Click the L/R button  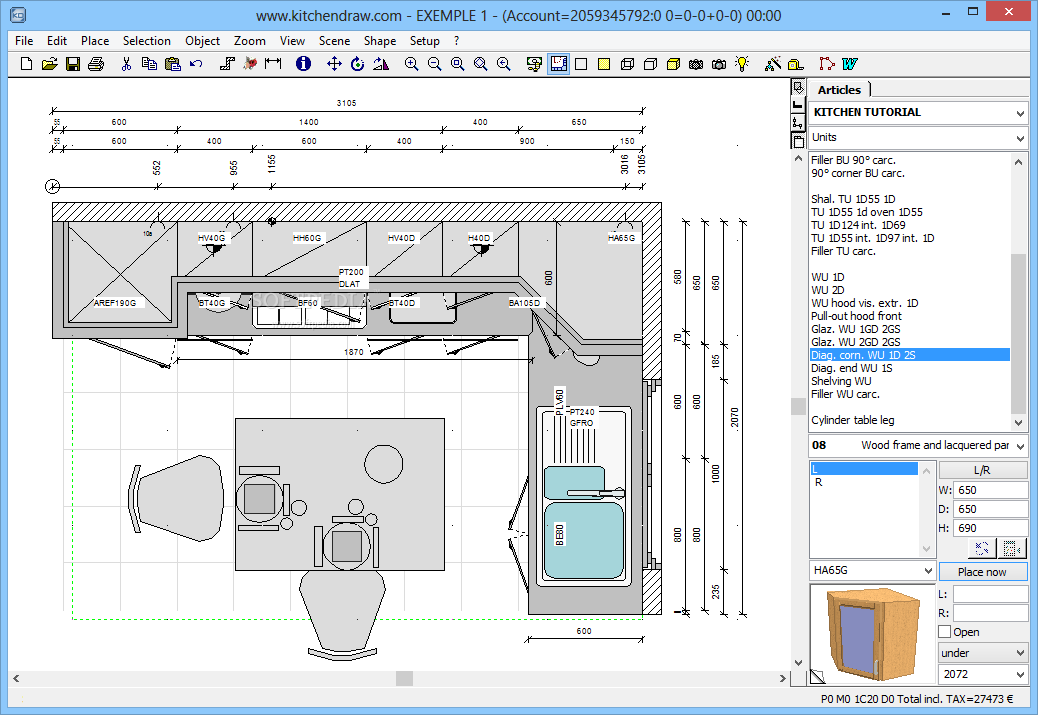[x=982, y=470]
